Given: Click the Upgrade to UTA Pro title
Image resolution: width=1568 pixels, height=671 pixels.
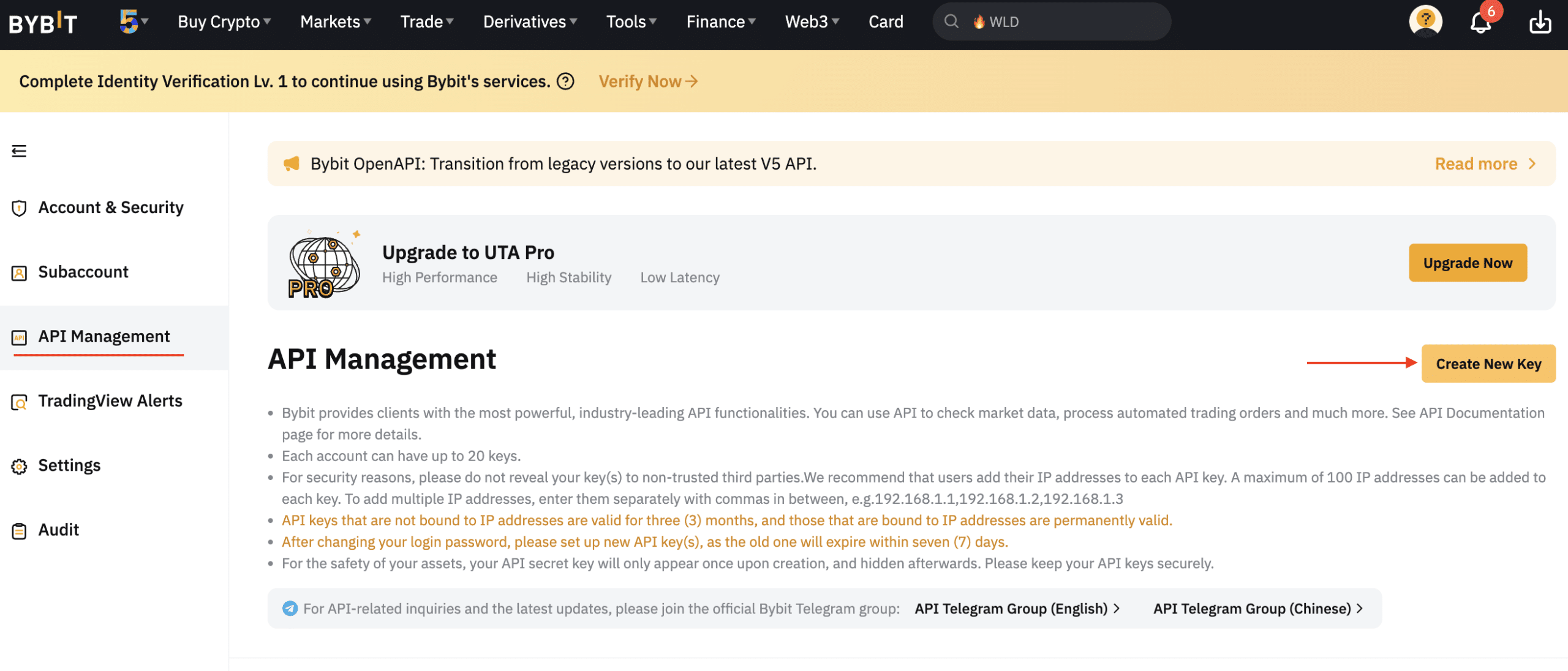Looking at the screenshot, I should tap(468, 252).
